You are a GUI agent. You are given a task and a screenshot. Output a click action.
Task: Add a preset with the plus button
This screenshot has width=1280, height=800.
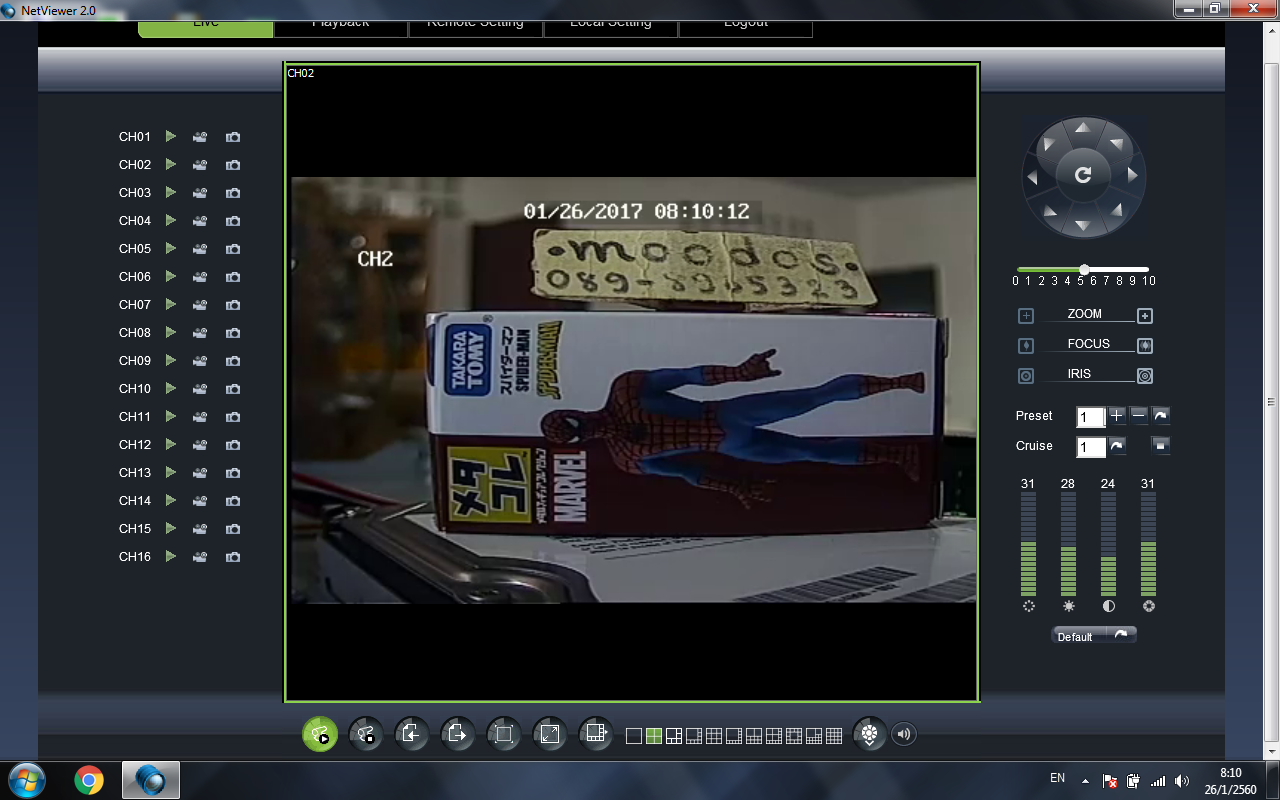(x=1117, y=415)
